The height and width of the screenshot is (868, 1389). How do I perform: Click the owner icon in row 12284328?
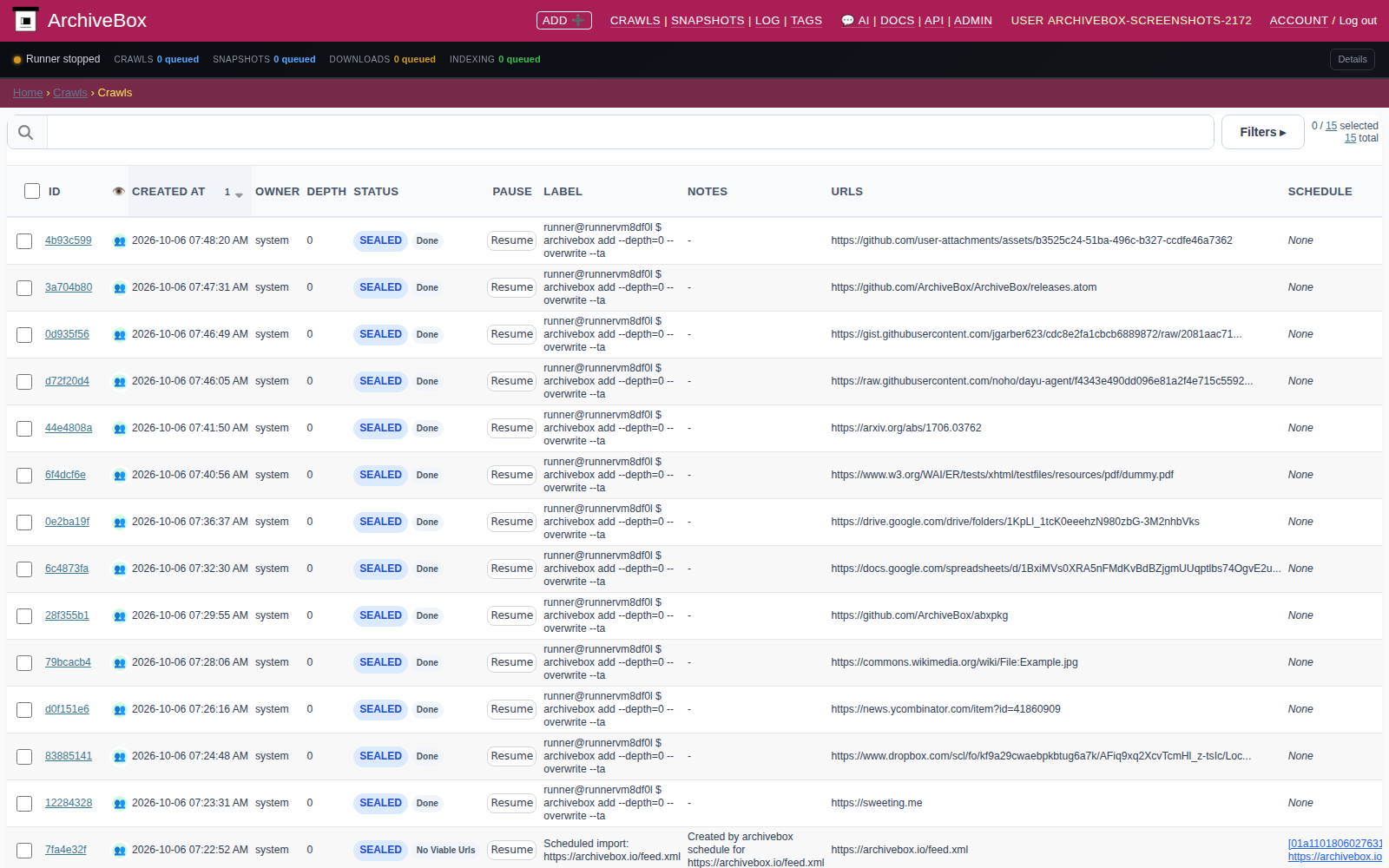coord(120,804)
